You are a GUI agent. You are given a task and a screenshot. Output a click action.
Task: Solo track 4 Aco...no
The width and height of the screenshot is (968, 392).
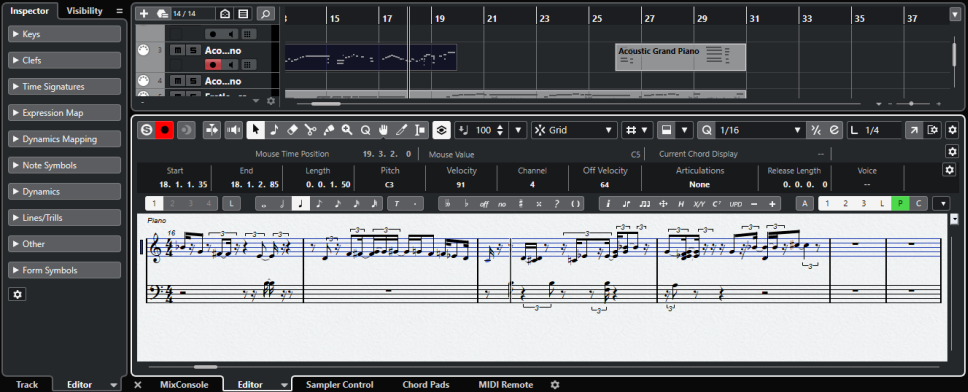pyautogui.click(x=193, y=81)
